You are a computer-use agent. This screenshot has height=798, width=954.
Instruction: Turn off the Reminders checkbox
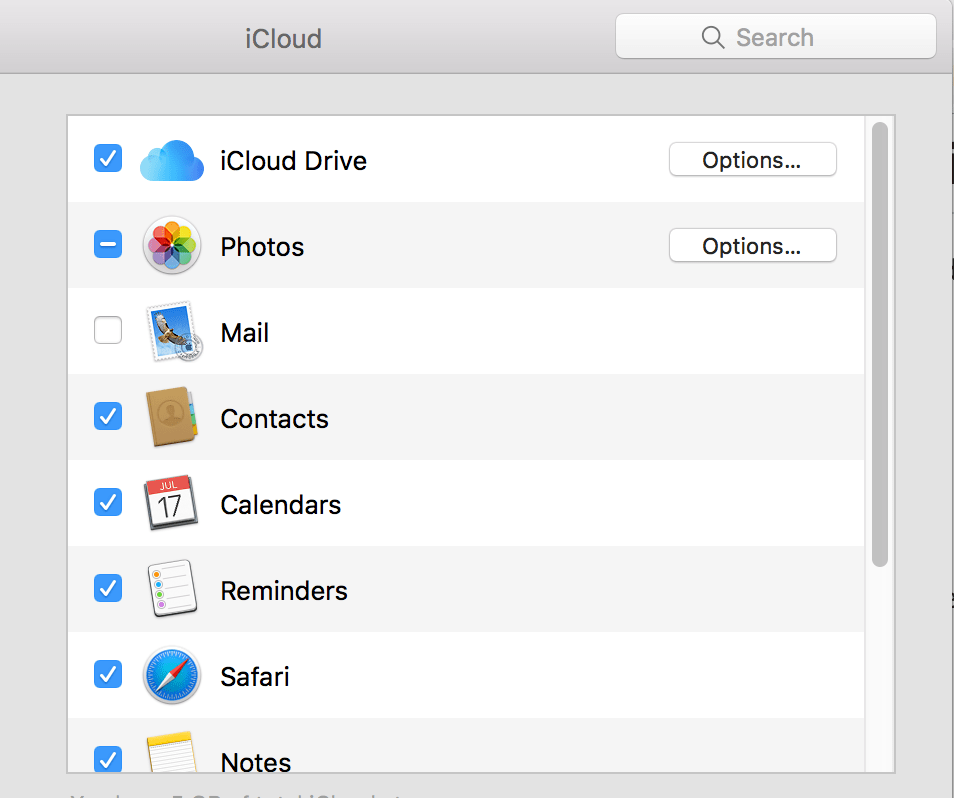(108, 588)
